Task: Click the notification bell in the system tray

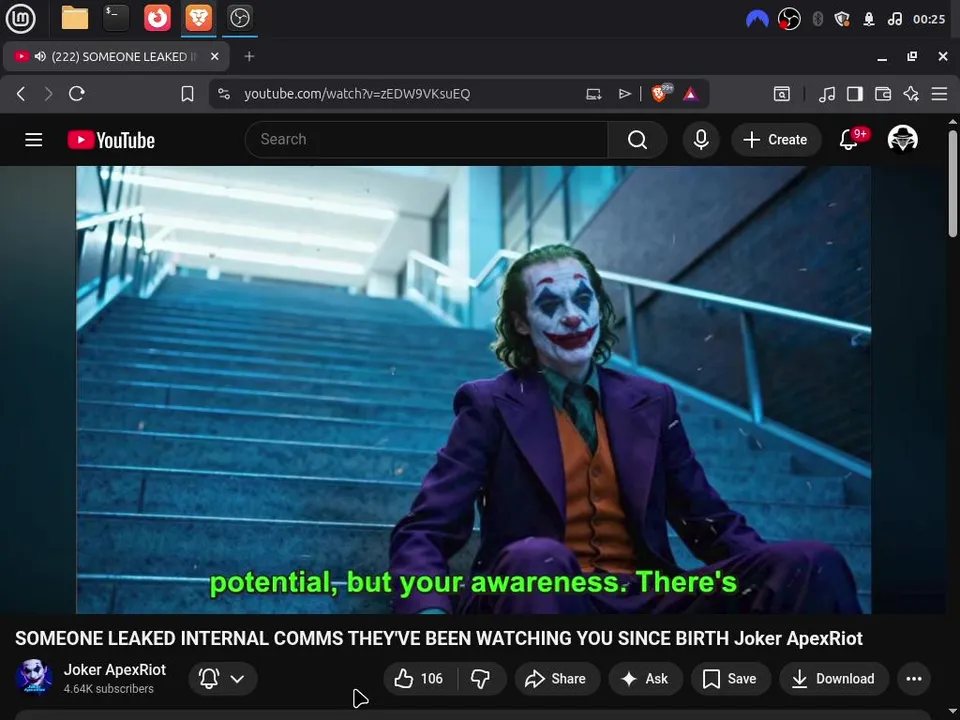Action: [x=869, y=19]
